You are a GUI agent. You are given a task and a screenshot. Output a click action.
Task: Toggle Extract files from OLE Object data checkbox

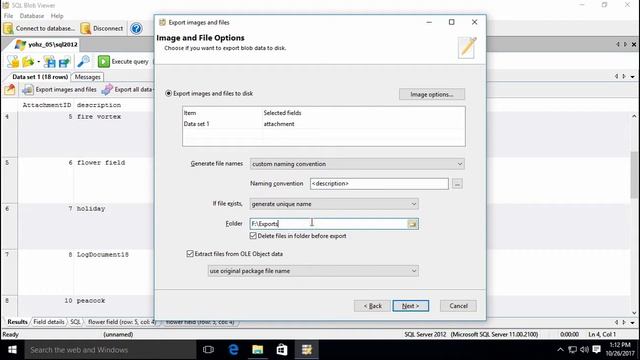click(190, 254)
